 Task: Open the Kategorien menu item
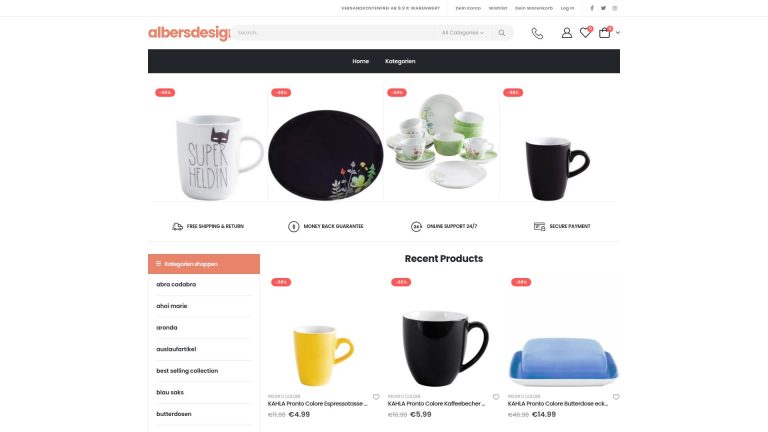400,61
